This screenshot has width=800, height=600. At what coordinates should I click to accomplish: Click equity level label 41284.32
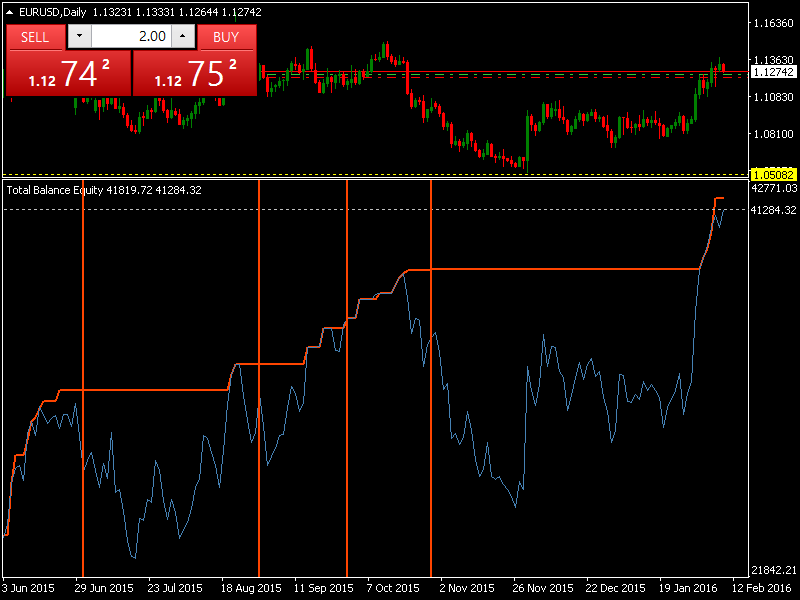[x=774, y=210]
